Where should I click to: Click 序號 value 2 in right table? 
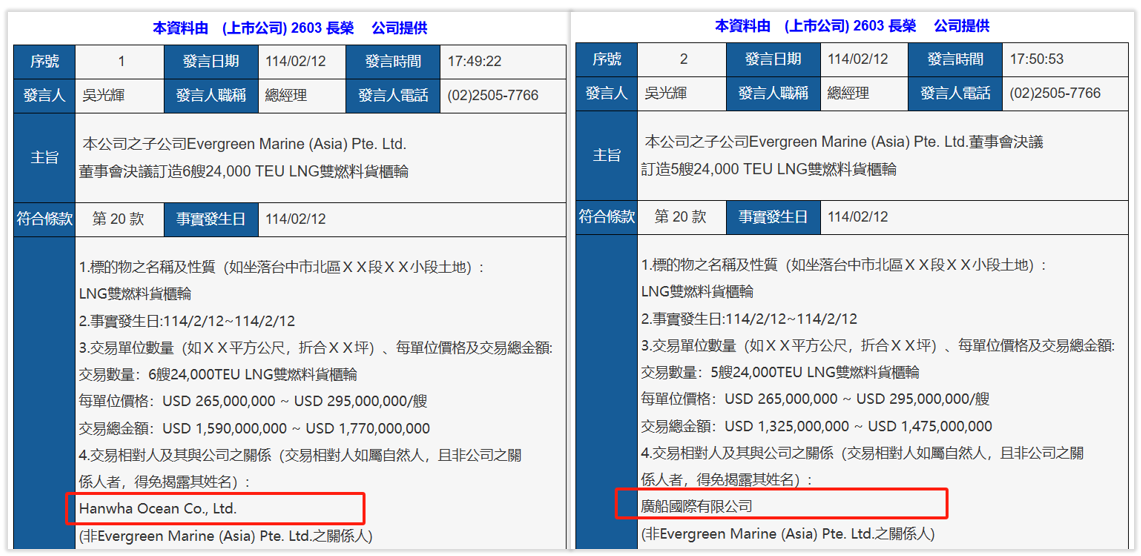(684, 59)
